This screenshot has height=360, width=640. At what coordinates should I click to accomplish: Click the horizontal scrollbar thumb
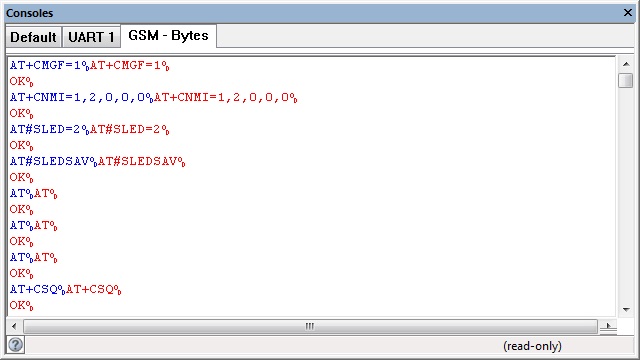[310, 326]
